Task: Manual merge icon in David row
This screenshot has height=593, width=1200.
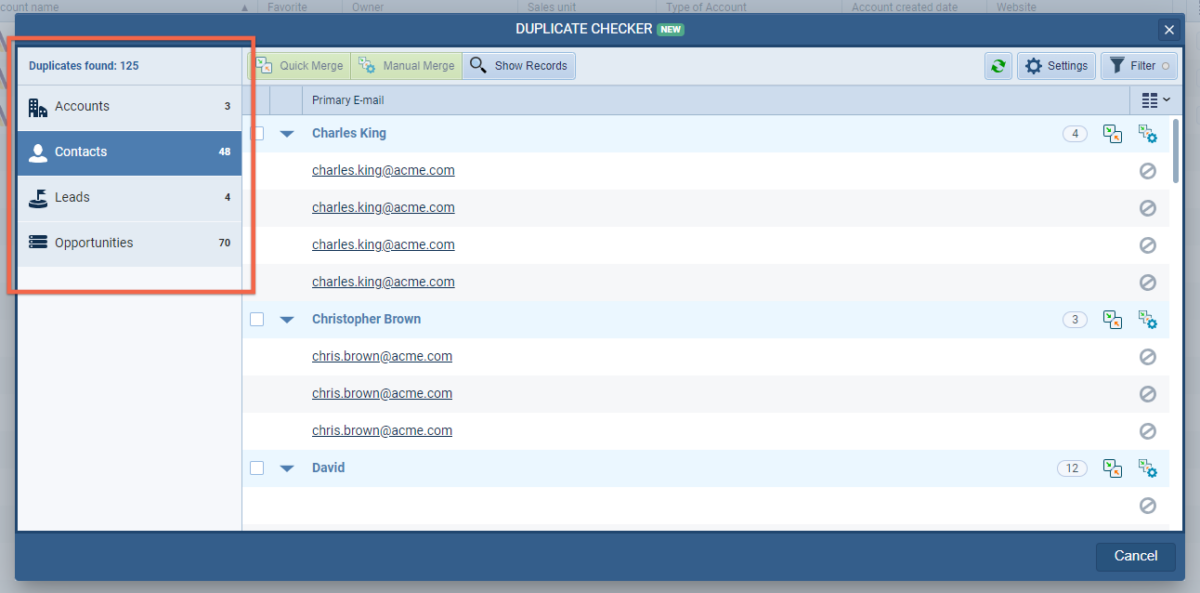Action: (x=1147, y=468)
